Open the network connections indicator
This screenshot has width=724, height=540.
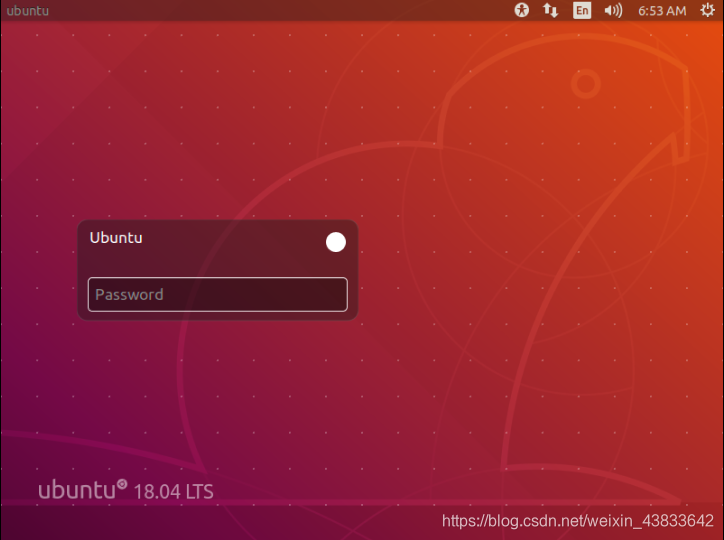550,10
